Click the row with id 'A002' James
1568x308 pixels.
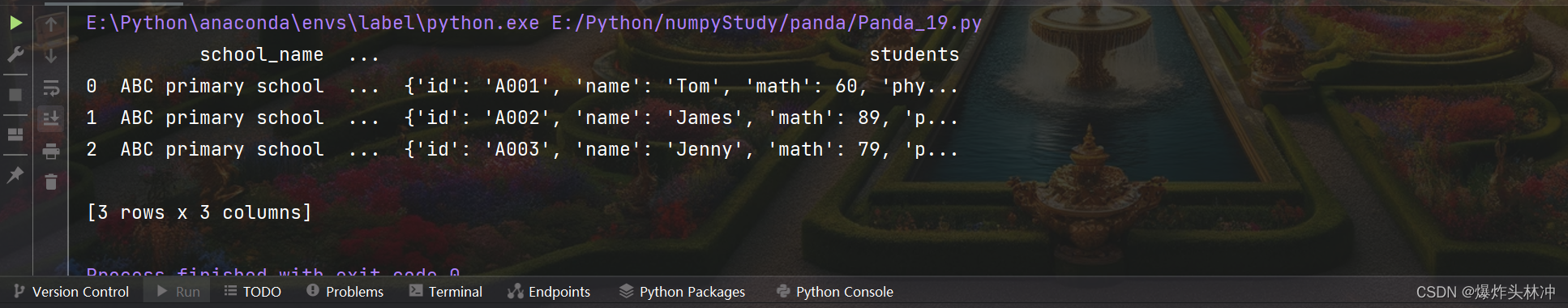click(522, 118)
